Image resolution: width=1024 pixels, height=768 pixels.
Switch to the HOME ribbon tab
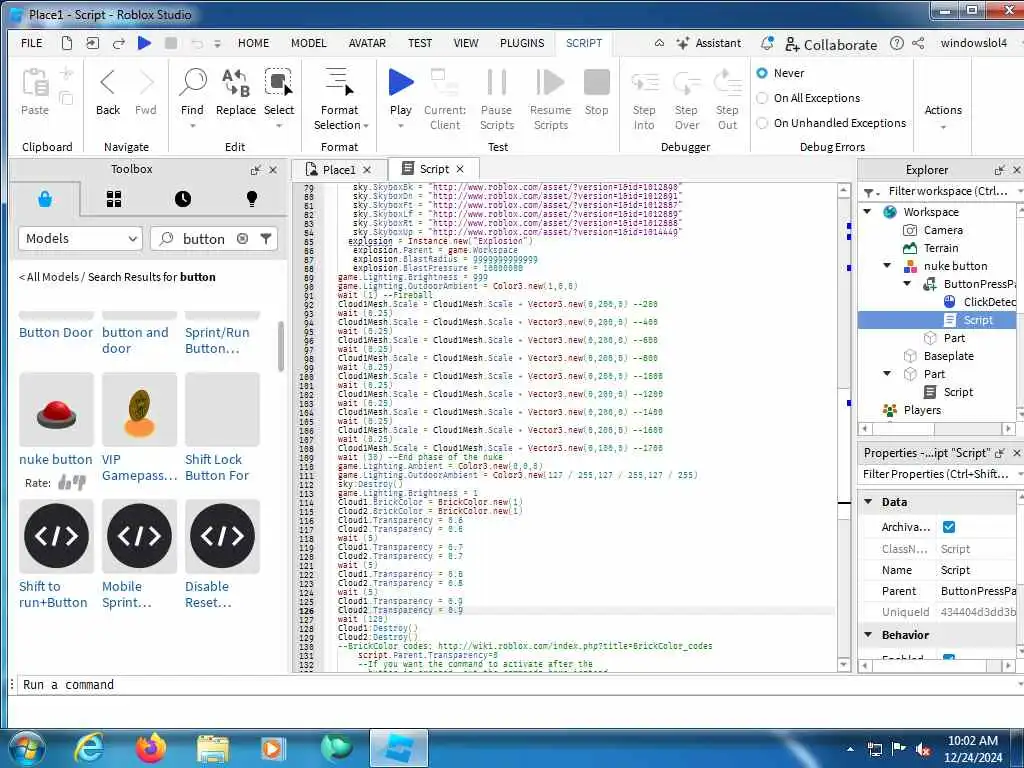tap(253, 43)
